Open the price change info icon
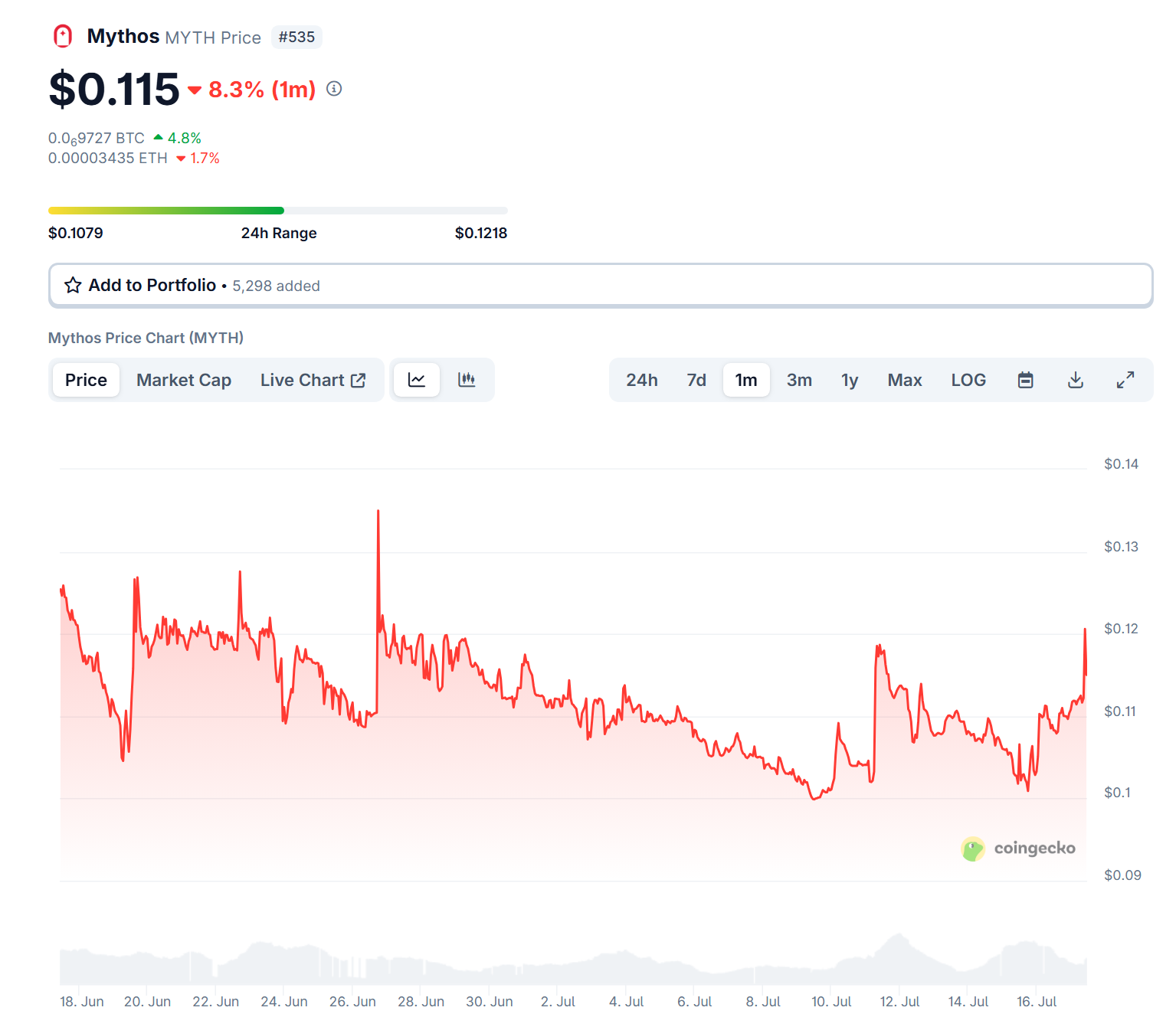Viewport: 1176px width, 1027px height. coord(334,89)
